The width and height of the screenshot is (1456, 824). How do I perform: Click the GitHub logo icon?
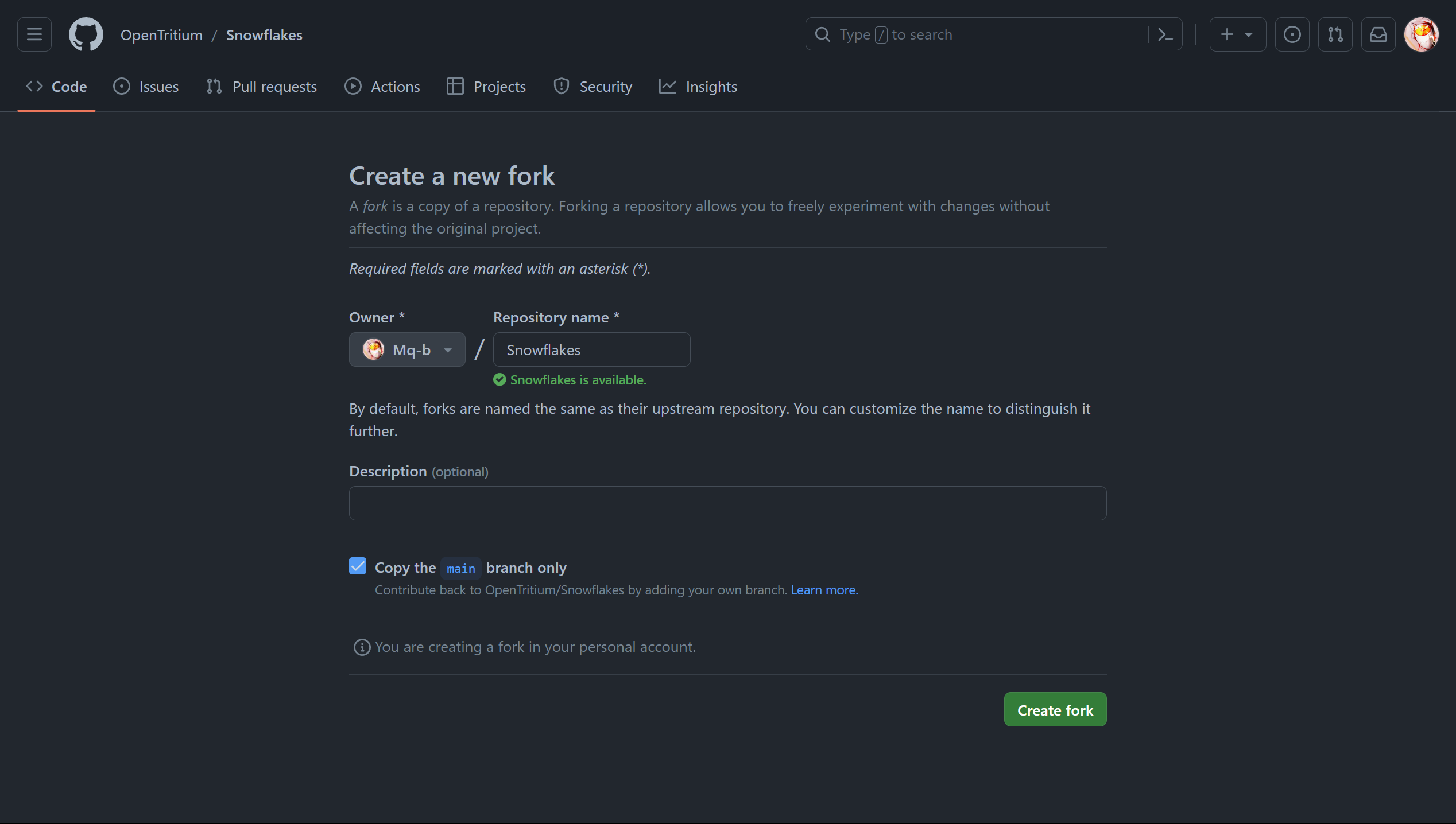[x=86, y=33]
